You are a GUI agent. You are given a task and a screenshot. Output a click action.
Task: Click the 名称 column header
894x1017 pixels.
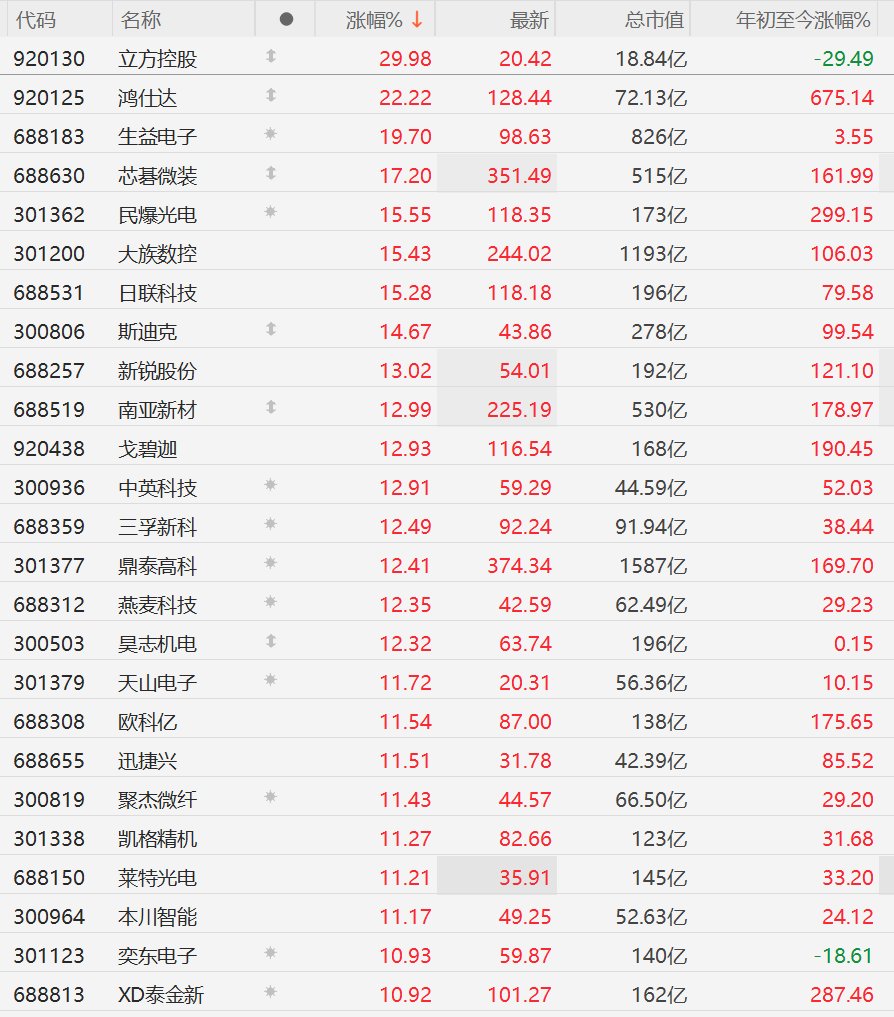click(141, 20)
